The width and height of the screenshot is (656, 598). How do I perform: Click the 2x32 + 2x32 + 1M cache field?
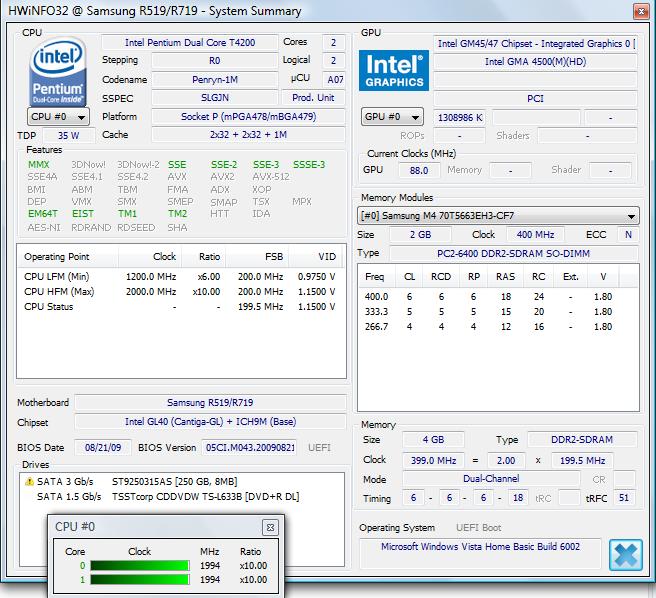tap(249, 135)
